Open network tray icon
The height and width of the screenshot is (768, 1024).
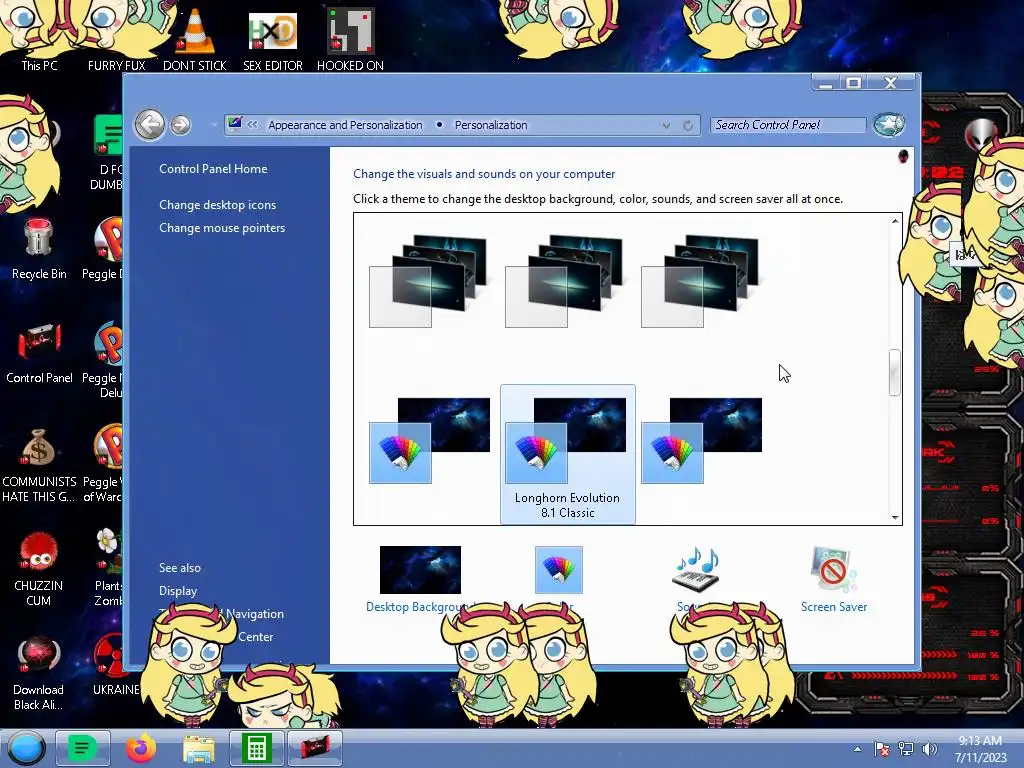click(x=906, y=749)
